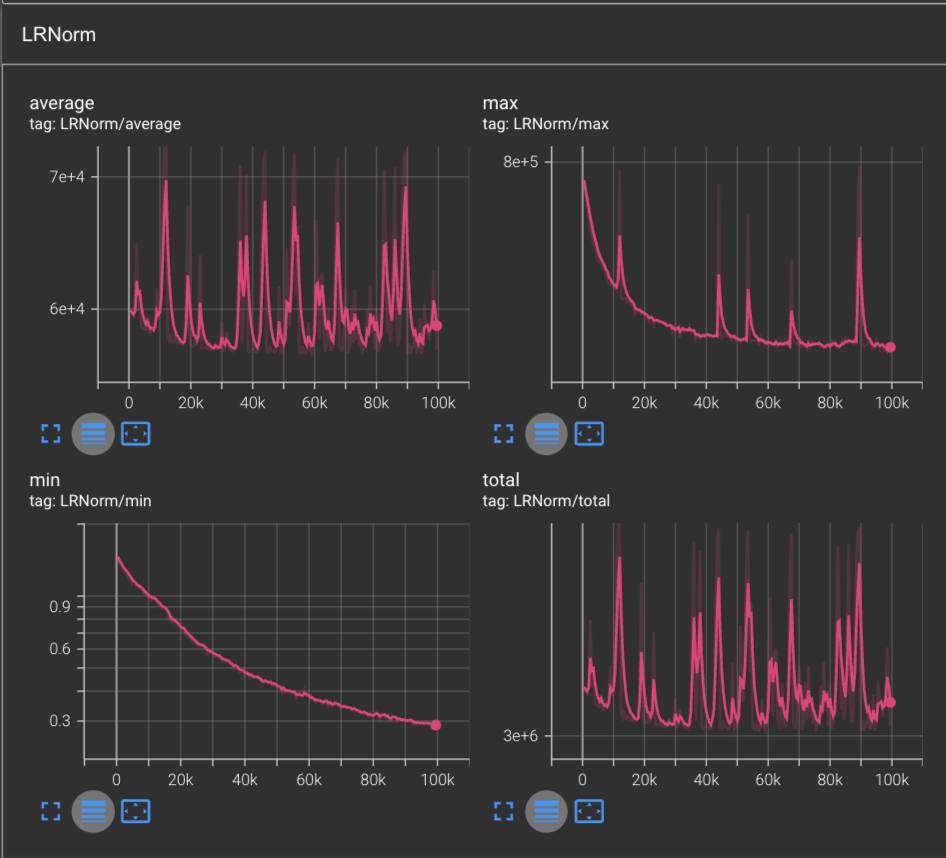Fit domain to data on max chart
Image resolution: width=946 pixels, height=858 pixels.
pos(589,433)
